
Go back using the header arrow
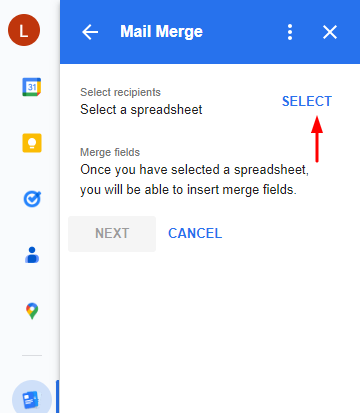point(90,32)
